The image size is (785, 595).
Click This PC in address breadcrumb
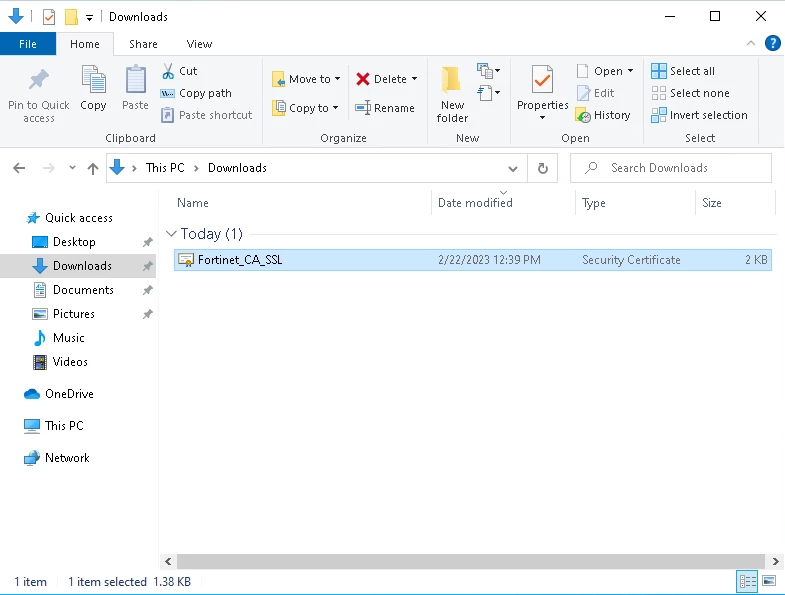pos(165,168)
